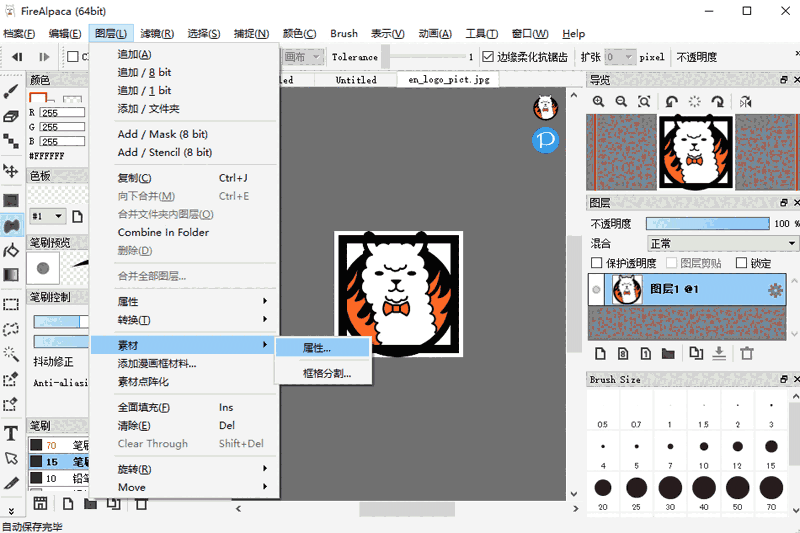800x533 pixels.
Task: Choose 全面填充 Ins menu item
Action: pyautogui.click(x=185, y=407)
